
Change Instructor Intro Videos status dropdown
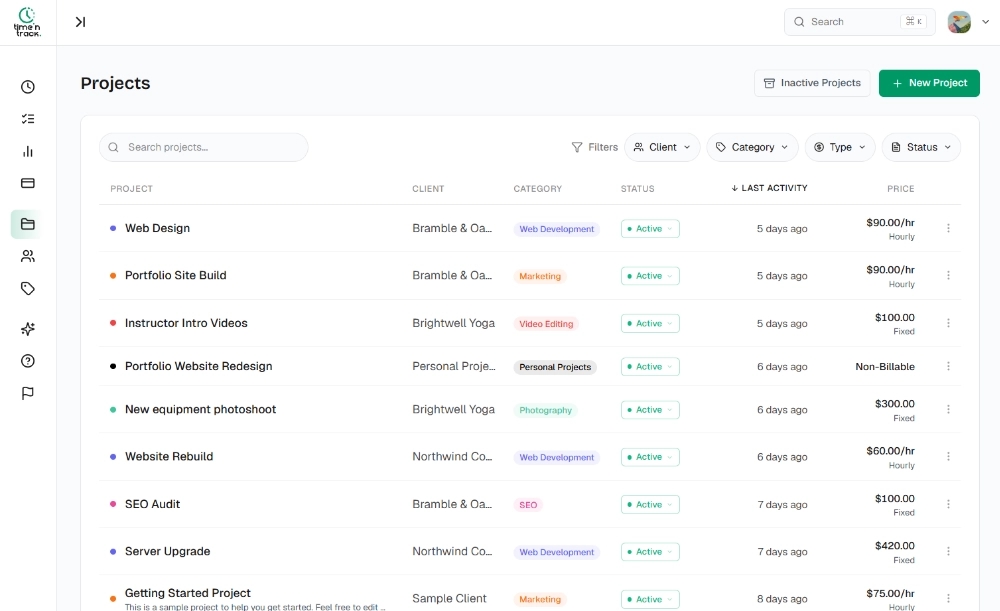point(650,323)
